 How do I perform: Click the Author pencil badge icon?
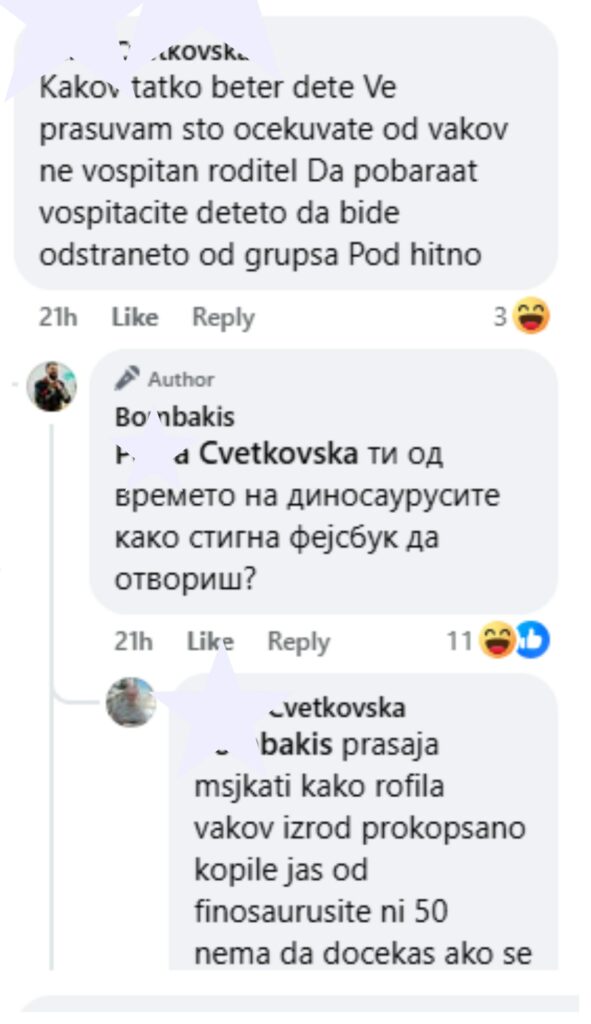click(x=127, y=379)
